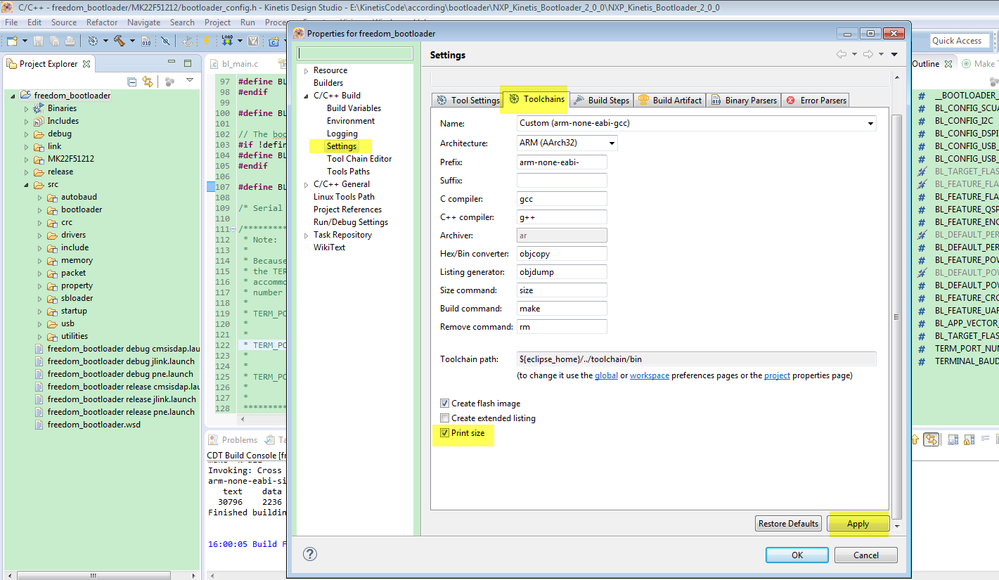Switch to Tool Settings tab
Viewport: 999px width, 580px height.
click(x=468, y=100)
